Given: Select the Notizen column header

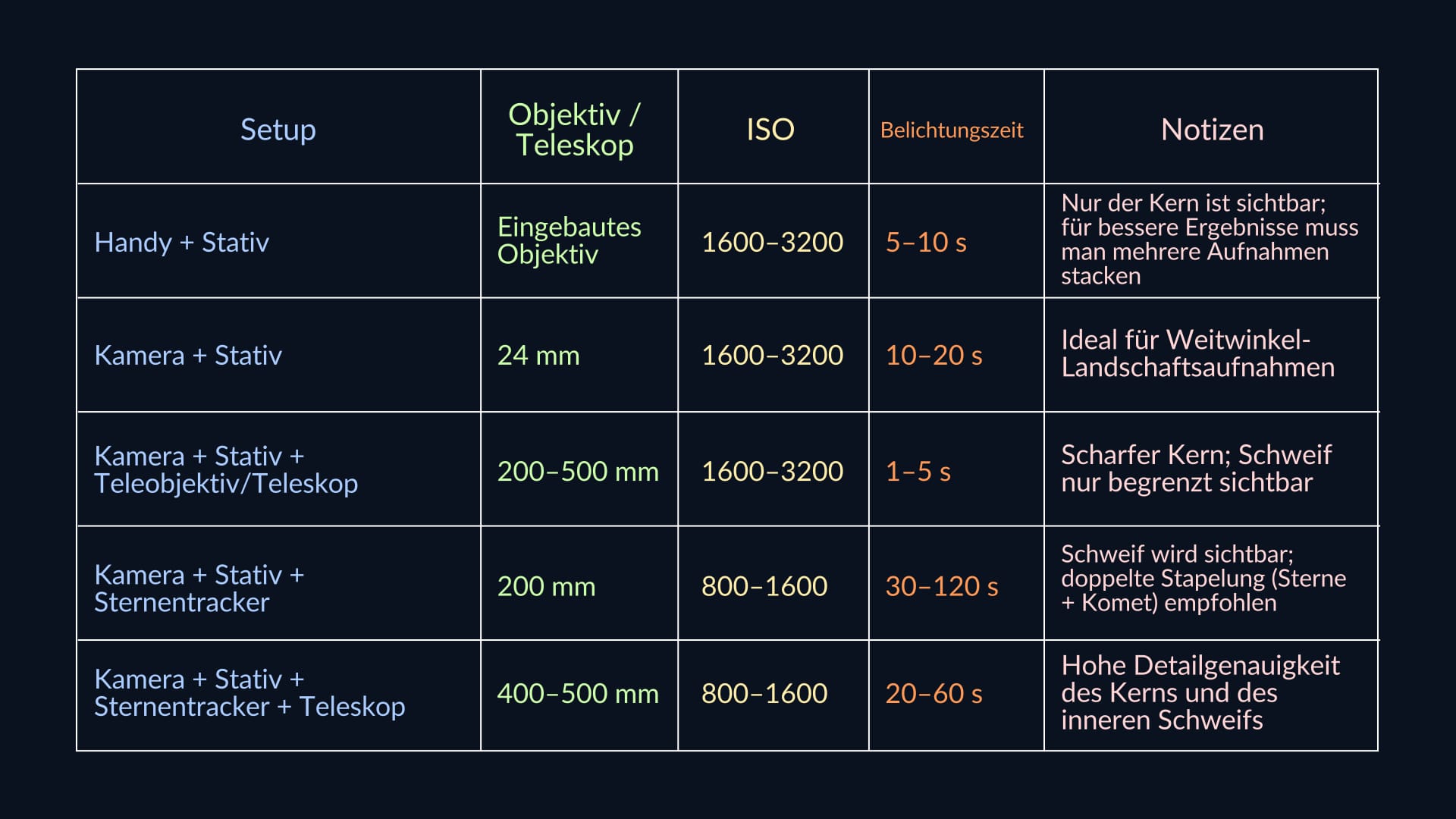Looking at the screenshot, I should (x=1212, y=129).
